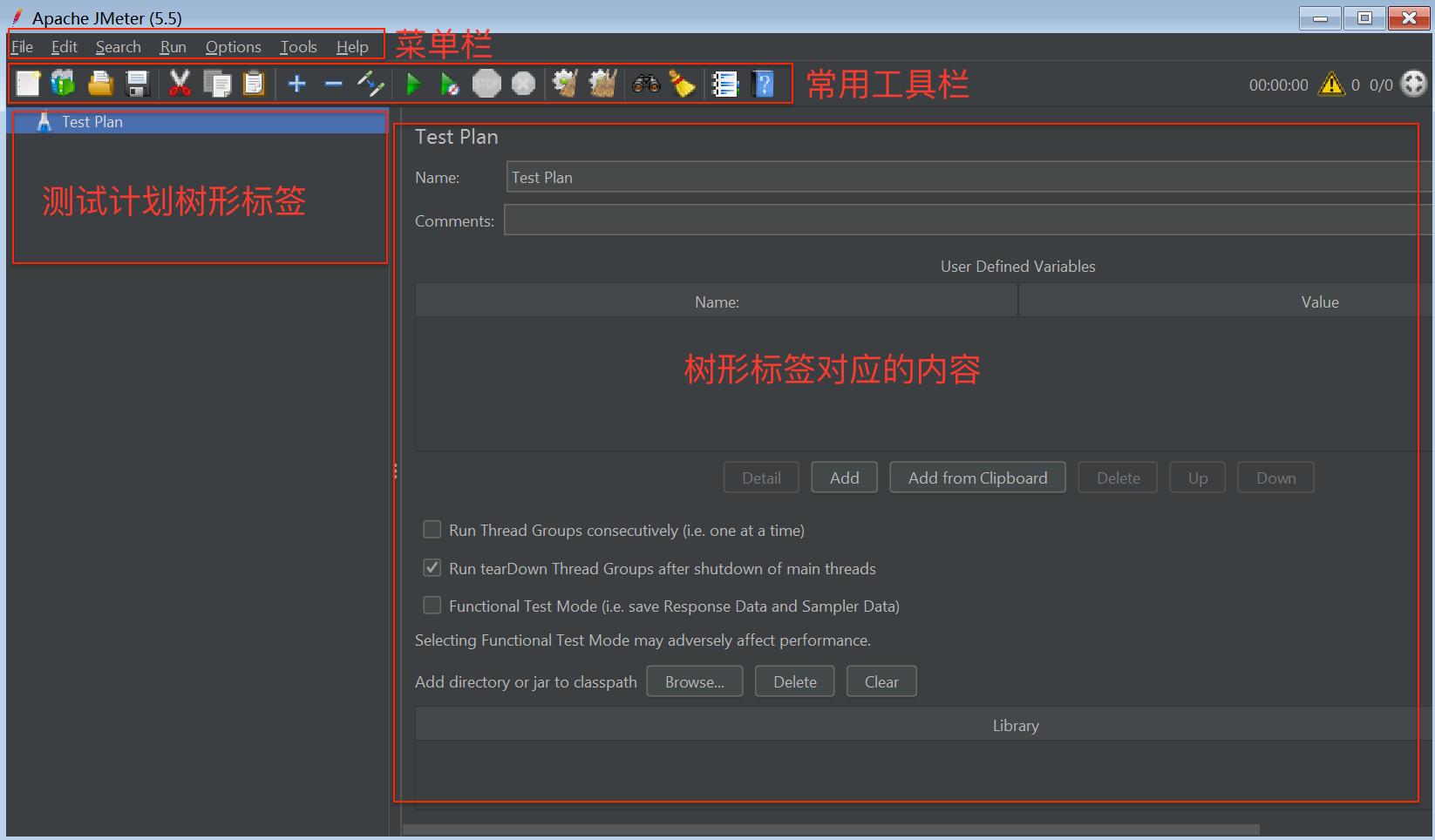Click the Clear classpath button

pos(881,681)
